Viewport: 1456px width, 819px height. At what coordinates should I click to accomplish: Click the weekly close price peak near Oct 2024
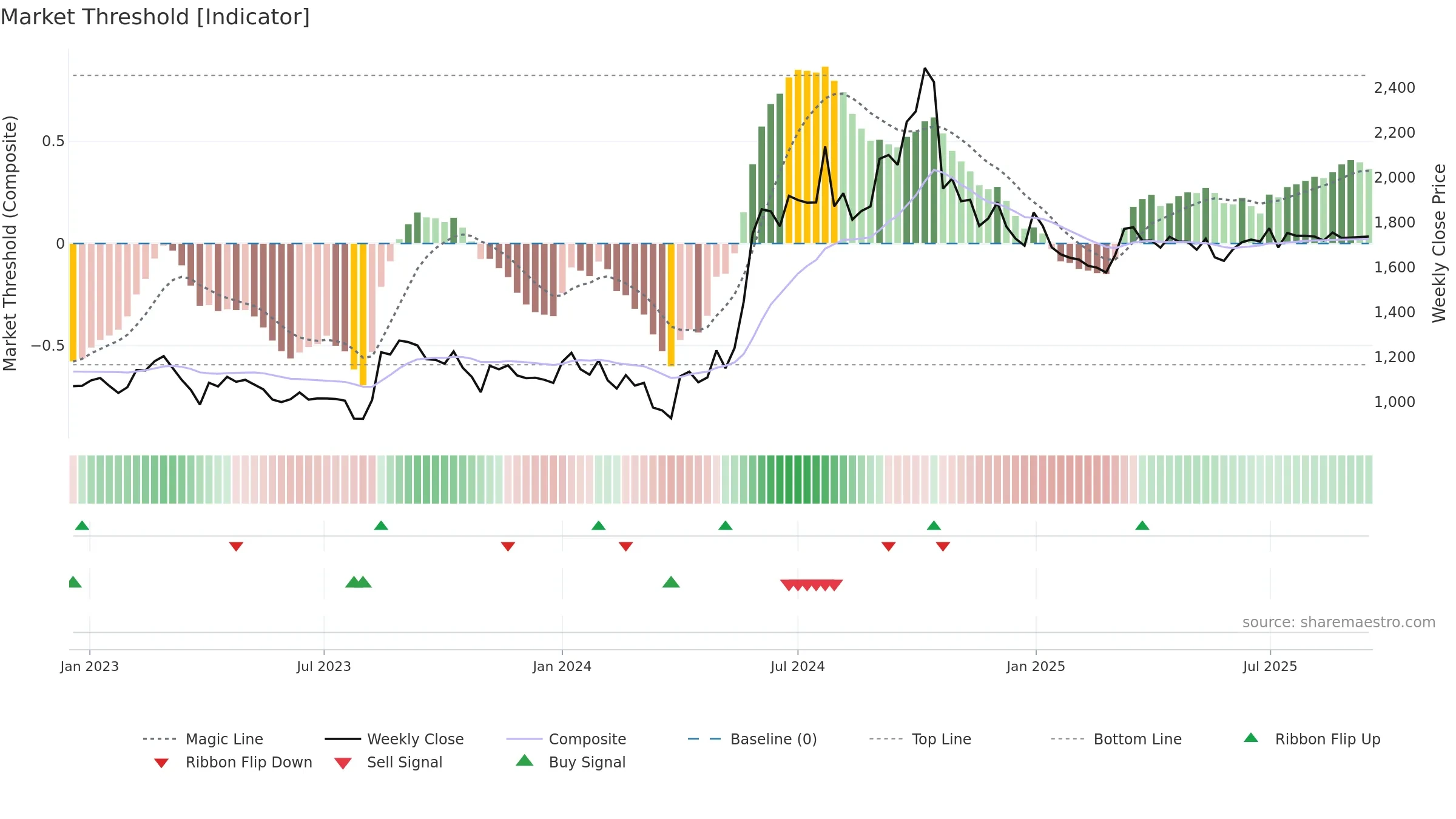(925, 69)
